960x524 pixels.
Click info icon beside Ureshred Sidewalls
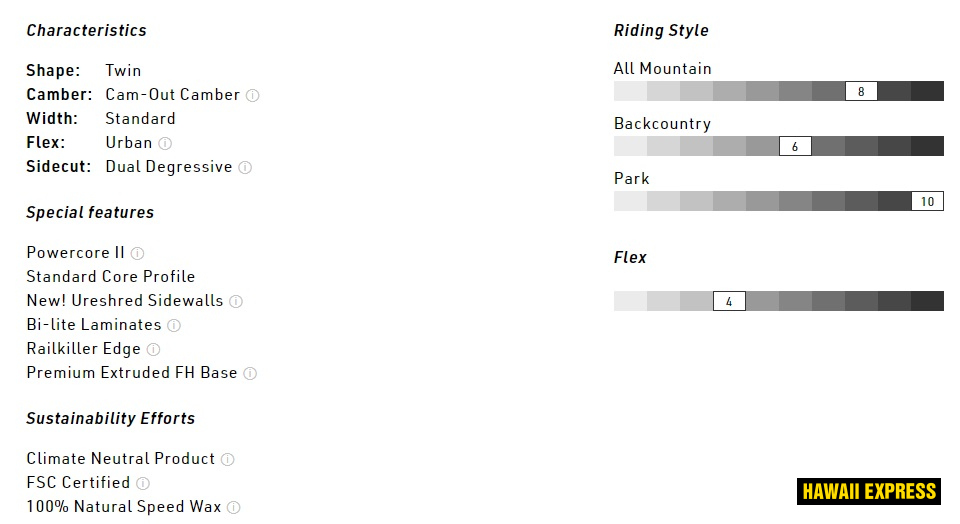[x=236, y=302]
